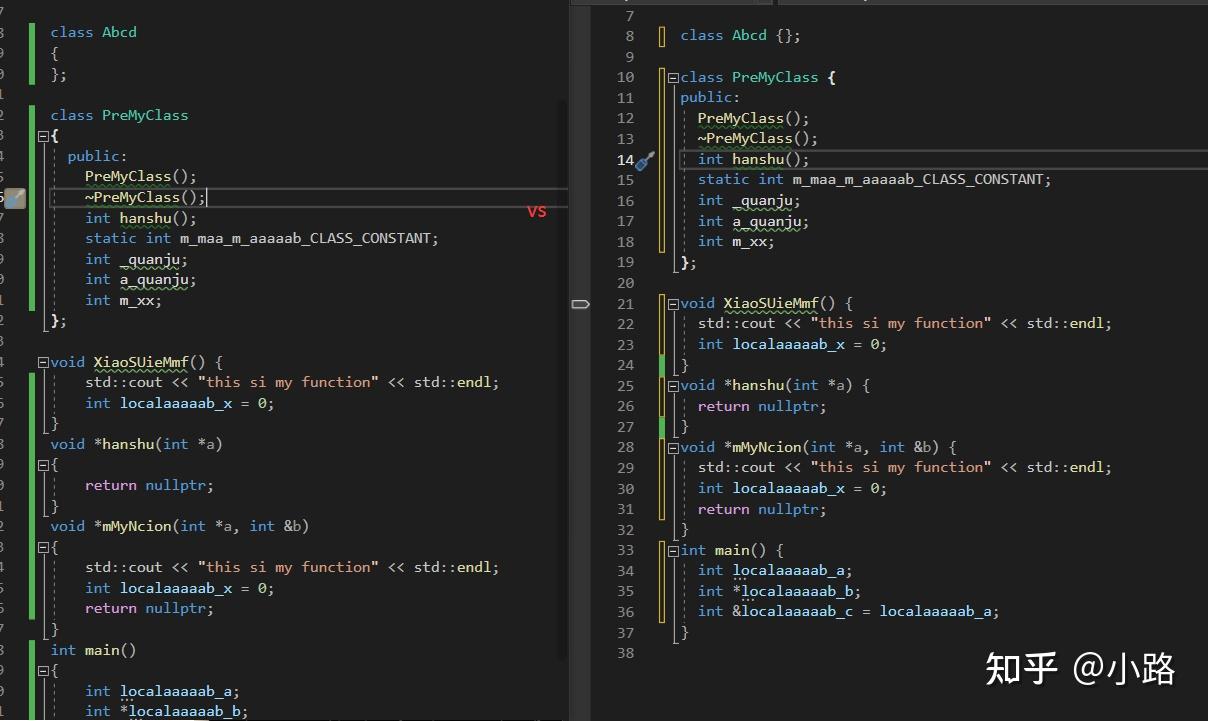
Task: Collapse the PreMyClass block in the left editor
Action: click(x=45, y=135)
